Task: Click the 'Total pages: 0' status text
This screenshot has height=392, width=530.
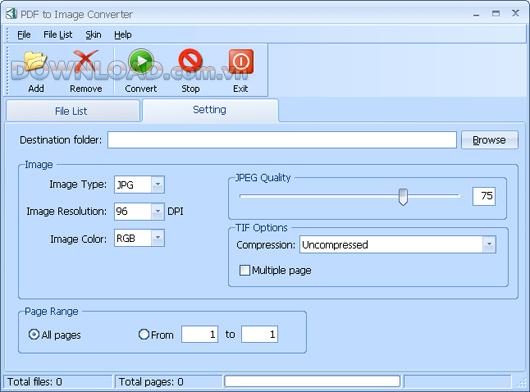Action: (151, 382)
